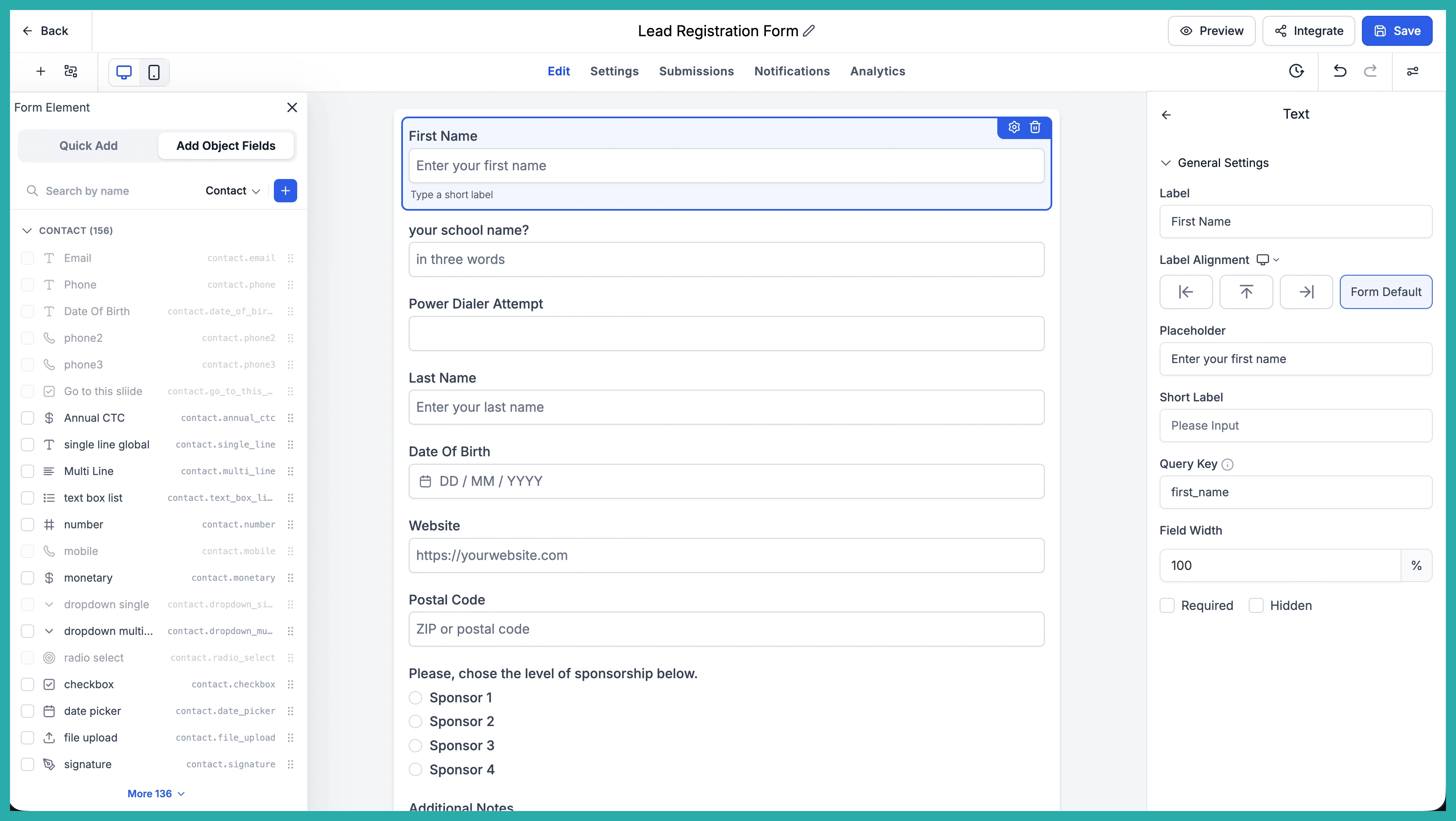Select Add Object Fields tab
This screenshot has width=1456, height=821.
226,146
